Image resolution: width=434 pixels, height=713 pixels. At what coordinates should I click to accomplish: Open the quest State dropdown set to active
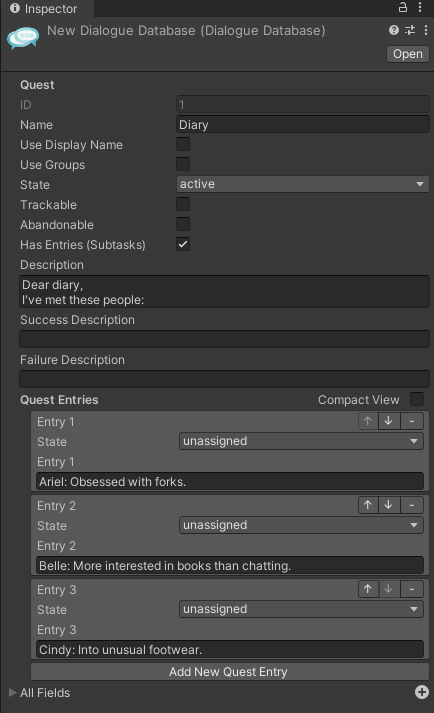point(303,184)
